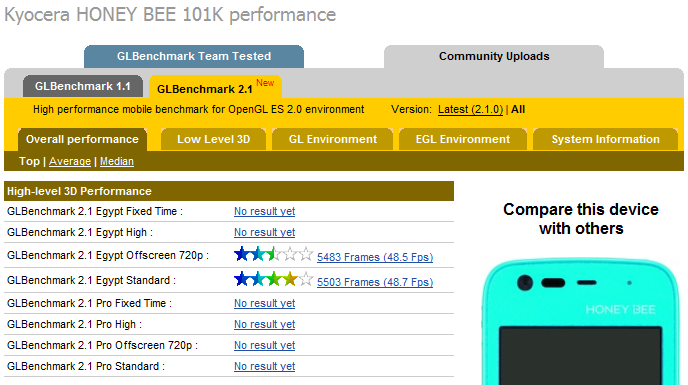Screen dimensions: 688x385
Task: Click 'GLBenchmark 2.1 Pro High :' label
Action: tap(75, 324)
